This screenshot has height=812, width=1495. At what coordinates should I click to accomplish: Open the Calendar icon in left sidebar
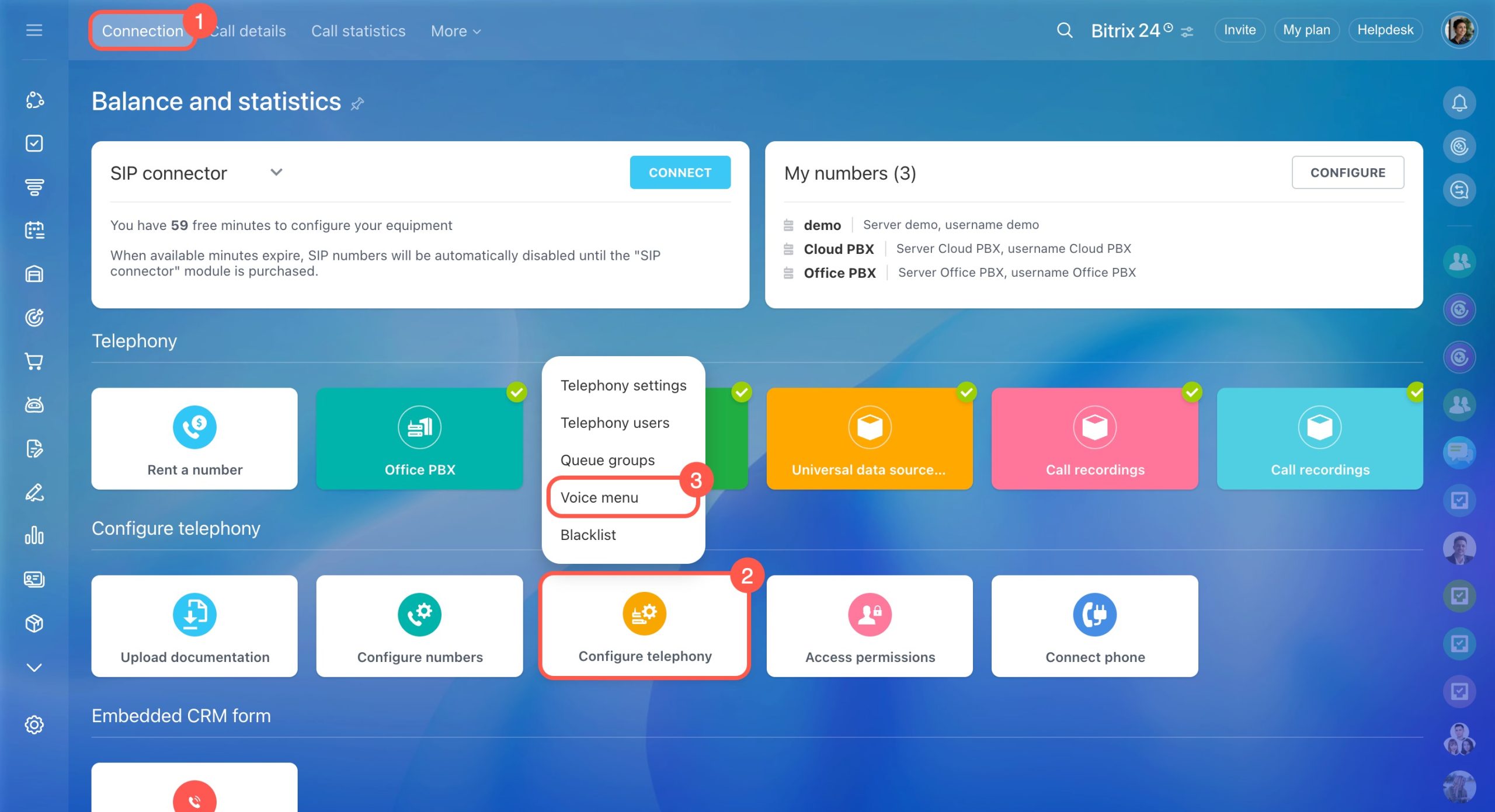click(x=34, y=230)
